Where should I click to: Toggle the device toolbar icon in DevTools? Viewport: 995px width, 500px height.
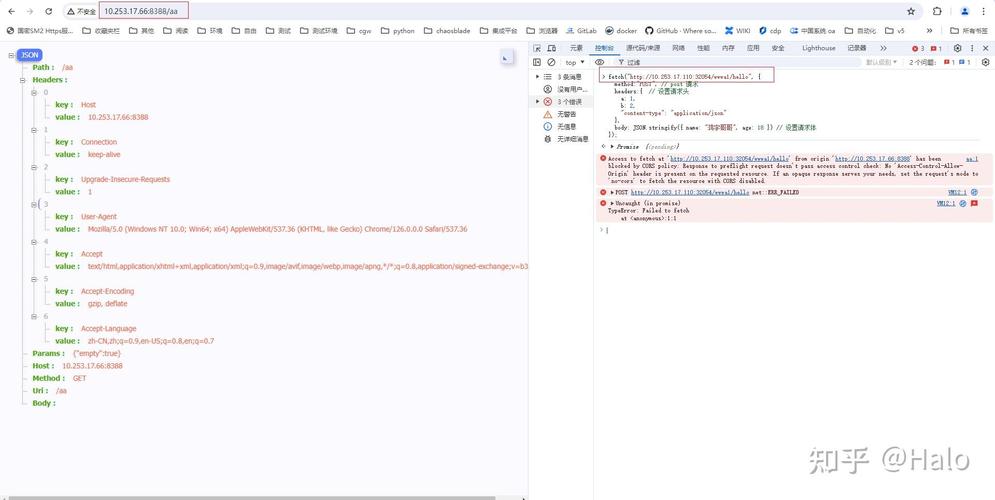tap(551, 48)
